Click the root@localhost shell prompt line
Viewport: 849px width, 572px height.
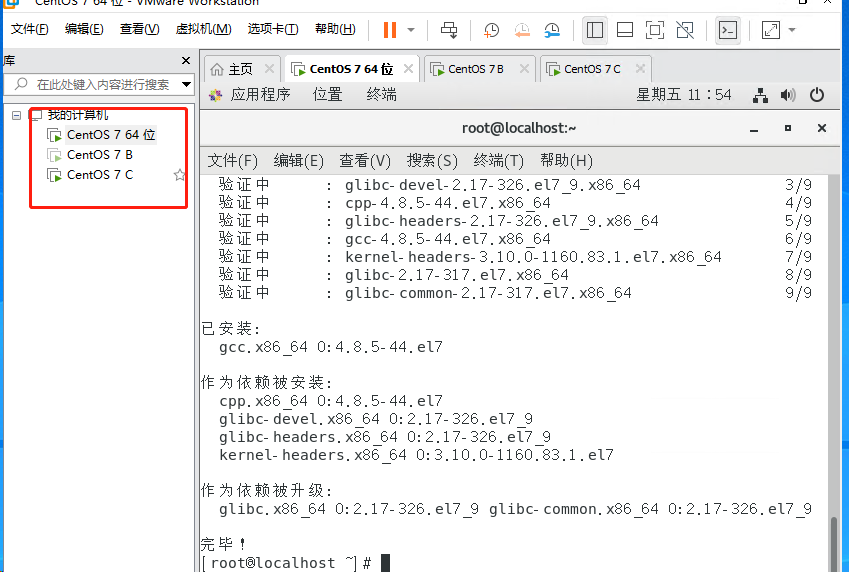pos(287,563)
